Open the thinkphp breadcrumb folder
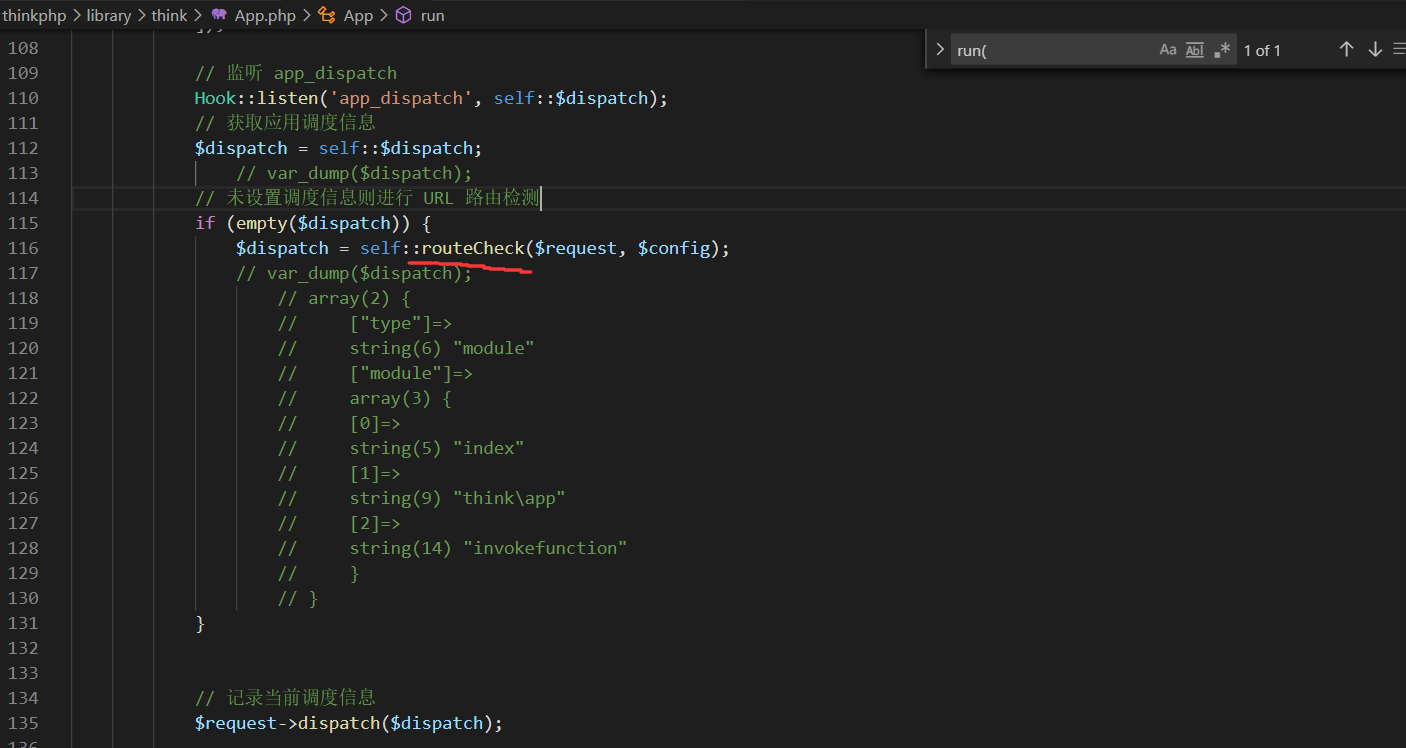 coord(33,15)
